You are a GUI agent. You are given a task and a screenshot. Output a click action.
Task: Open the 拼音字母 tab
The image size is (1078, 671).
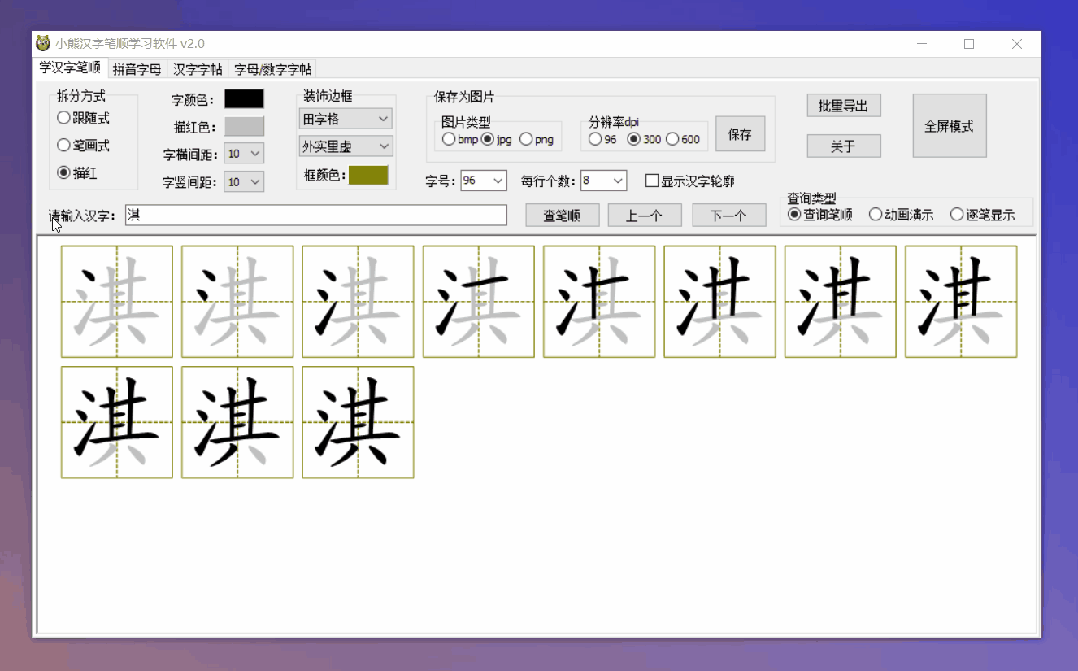tap(137, 69)
